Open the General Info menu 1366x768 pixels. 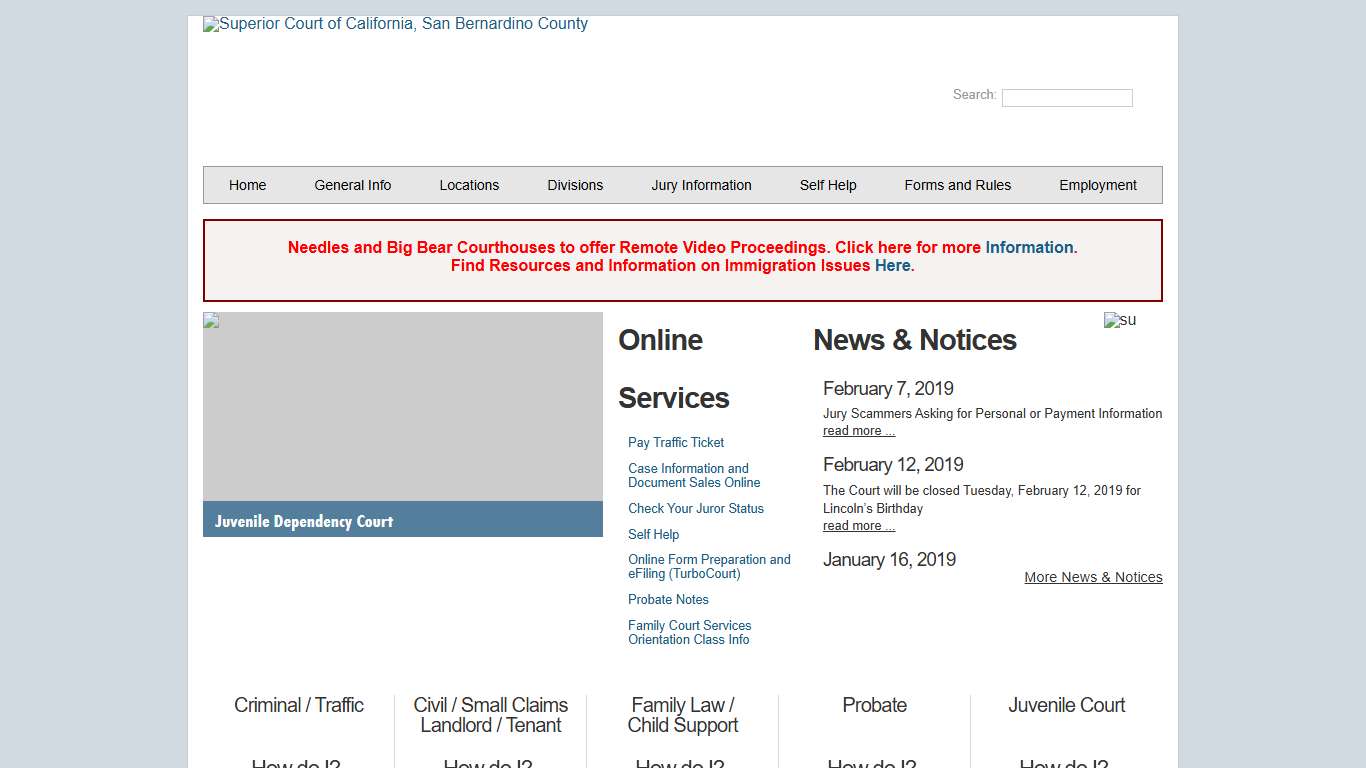tap(352, 185)
